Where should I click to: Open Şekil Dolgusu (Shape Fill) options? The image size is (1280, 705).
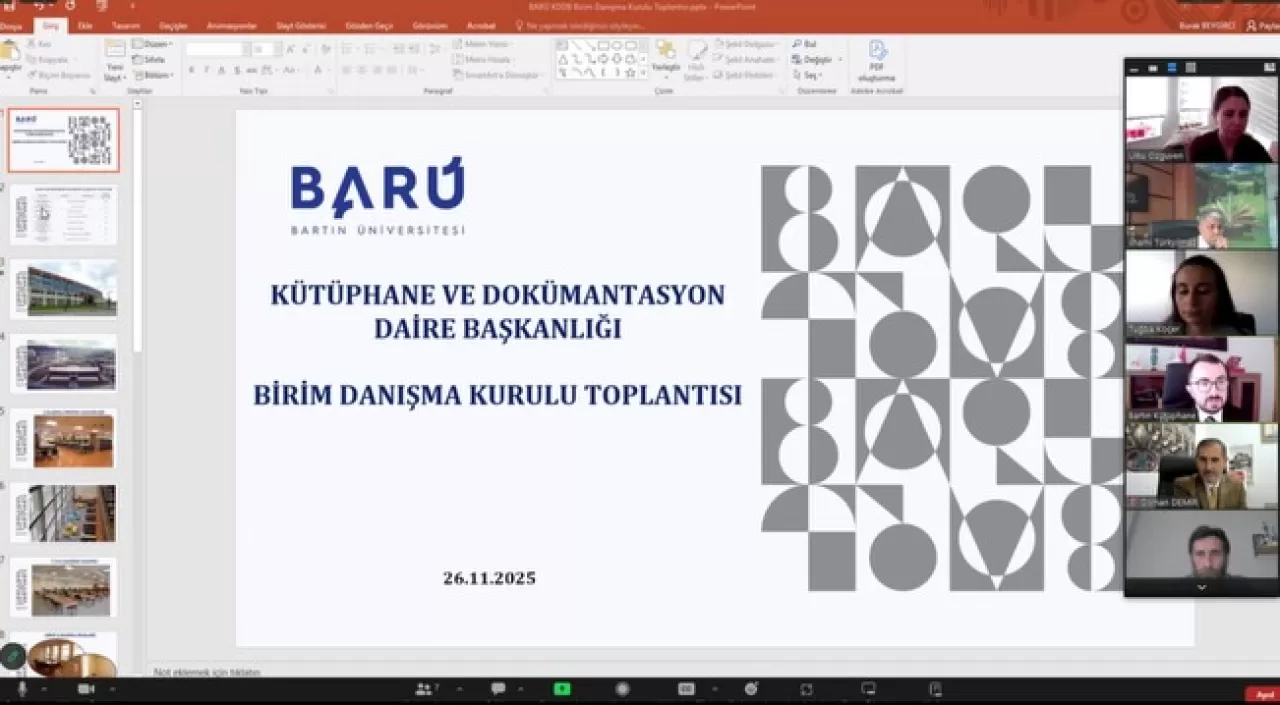746,43
